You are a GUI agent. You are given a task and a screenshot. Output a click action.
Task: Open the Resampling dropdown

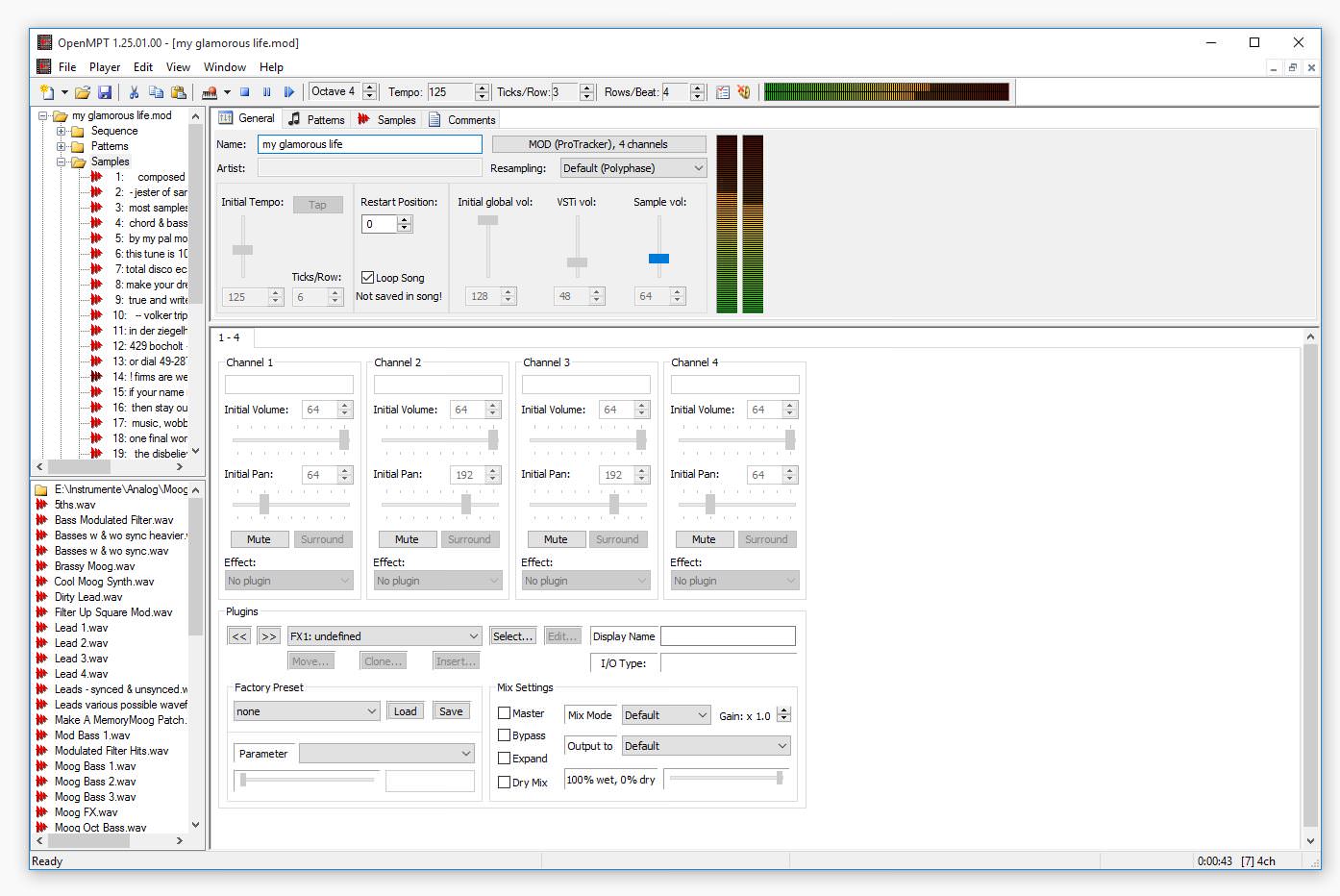[x=633, y=168]
